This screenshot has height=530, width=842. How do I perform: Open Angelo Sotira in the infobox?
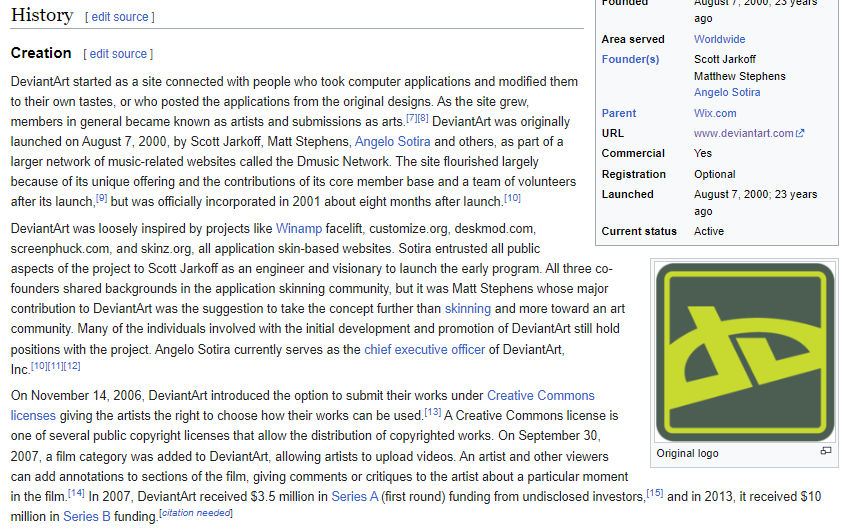point(727,92)
